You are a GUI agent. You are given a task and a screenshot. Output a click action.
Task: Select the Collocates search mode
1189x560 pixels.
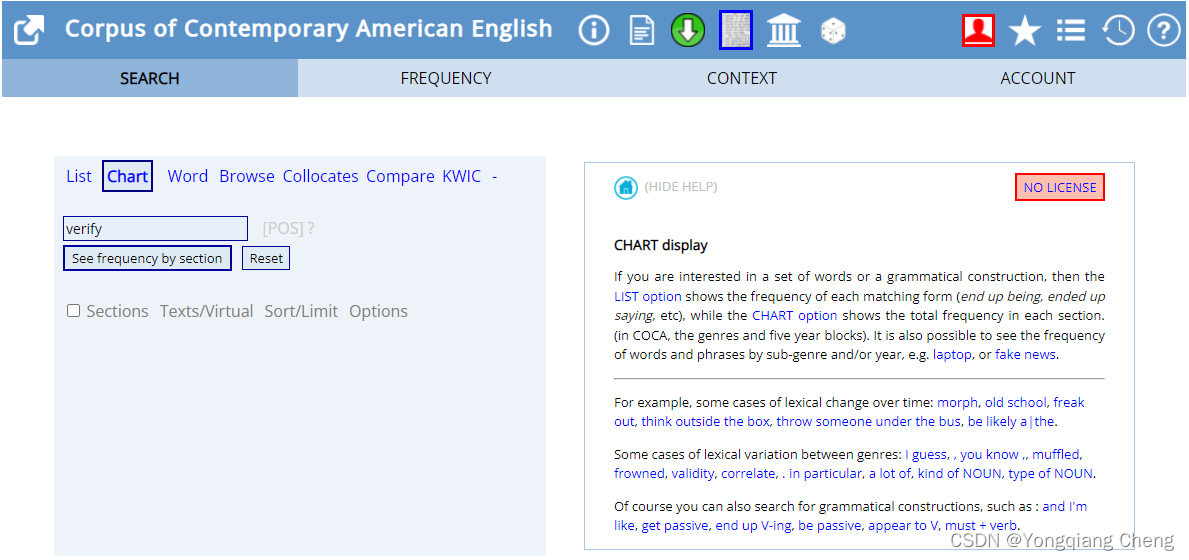(x=320, y=176)
